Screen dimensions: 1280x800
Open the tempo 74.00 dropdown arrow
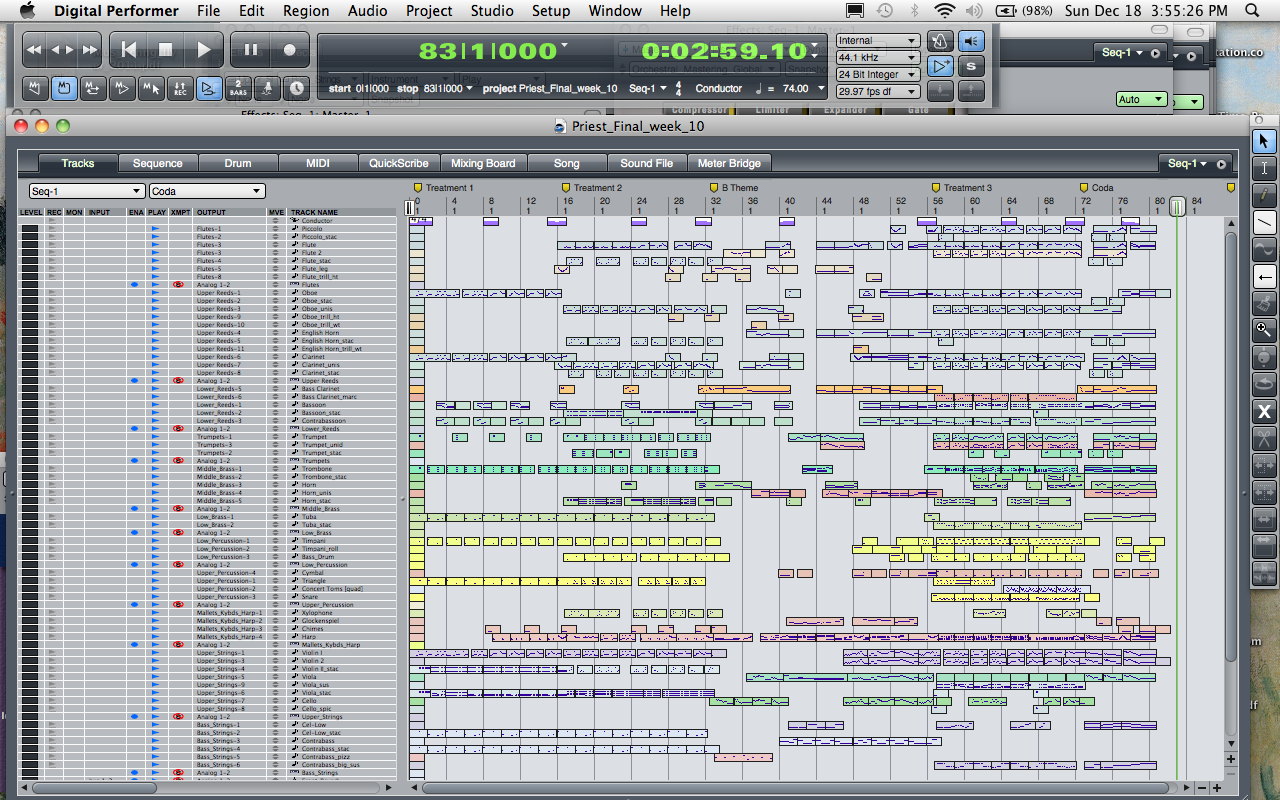[x=822, y=88]
